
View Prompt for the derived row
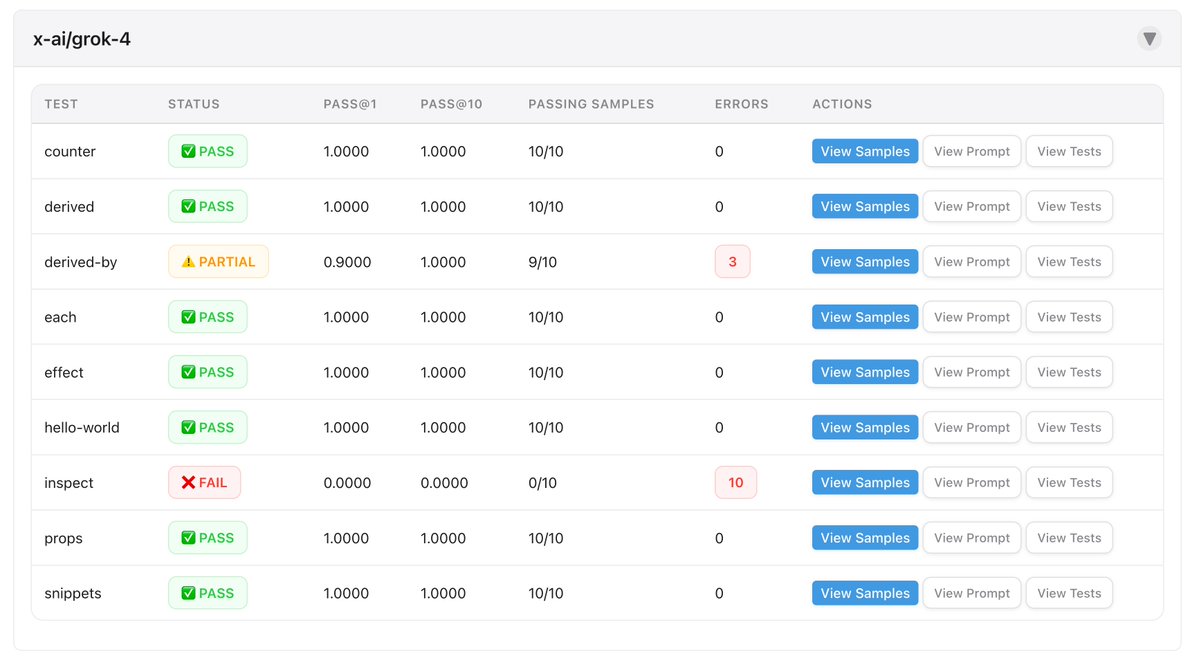click(972, 206)
